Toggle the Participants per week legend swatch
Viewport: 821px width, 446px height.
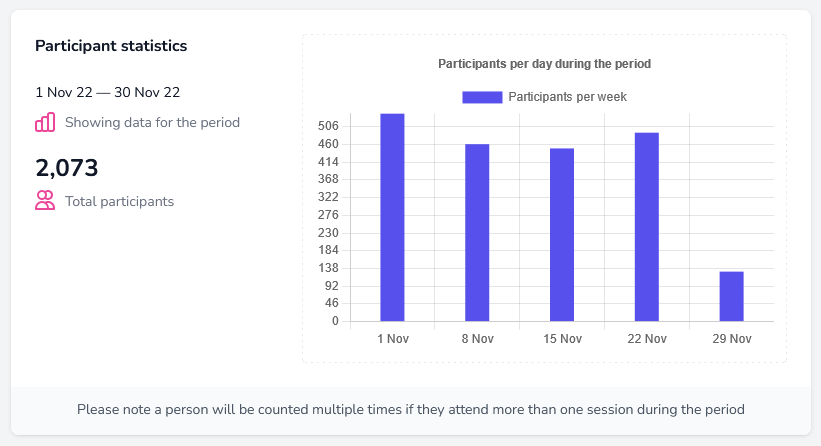click(481, 97)
